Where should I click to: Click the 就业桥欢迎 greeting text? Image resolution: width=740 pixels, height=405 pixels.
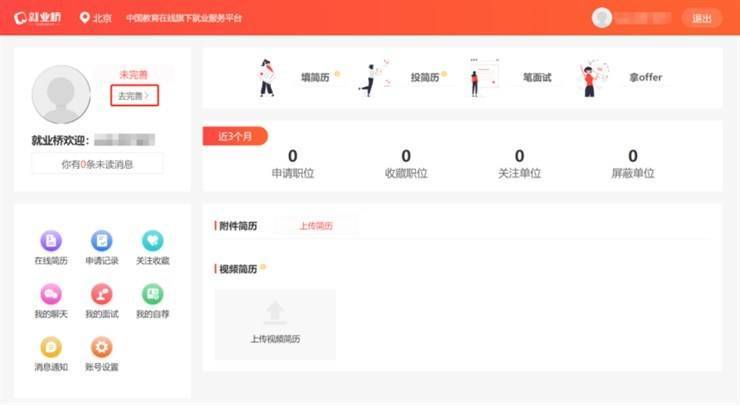[x=60, y=140]
